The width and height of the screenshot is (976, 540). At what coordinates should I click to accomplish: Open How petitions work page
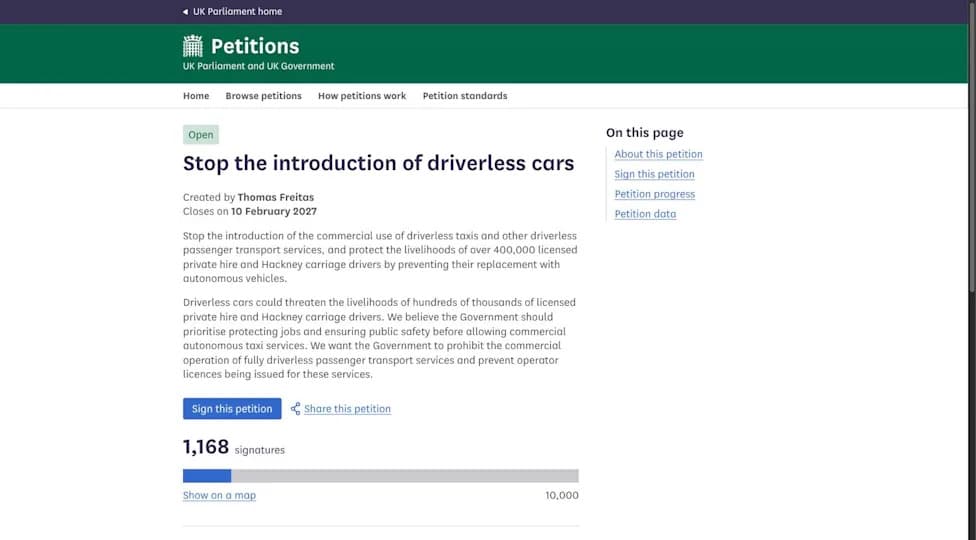(x=362, y=96)
